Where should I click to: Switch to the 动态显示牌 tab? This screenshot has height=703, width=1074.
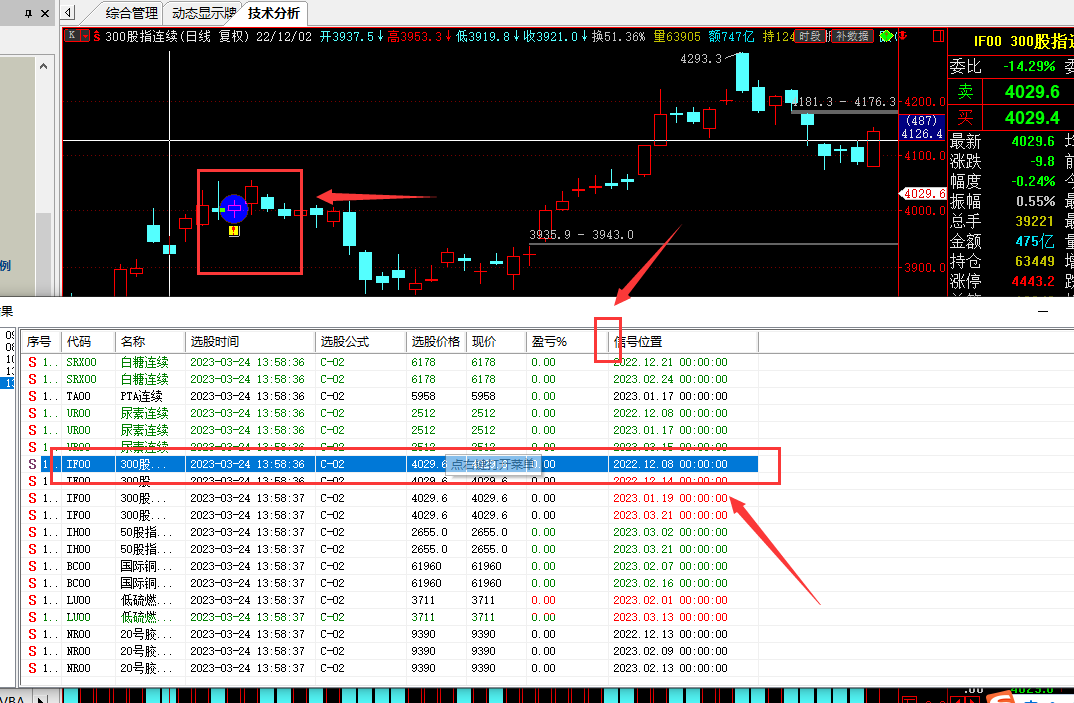click(203, 13)
